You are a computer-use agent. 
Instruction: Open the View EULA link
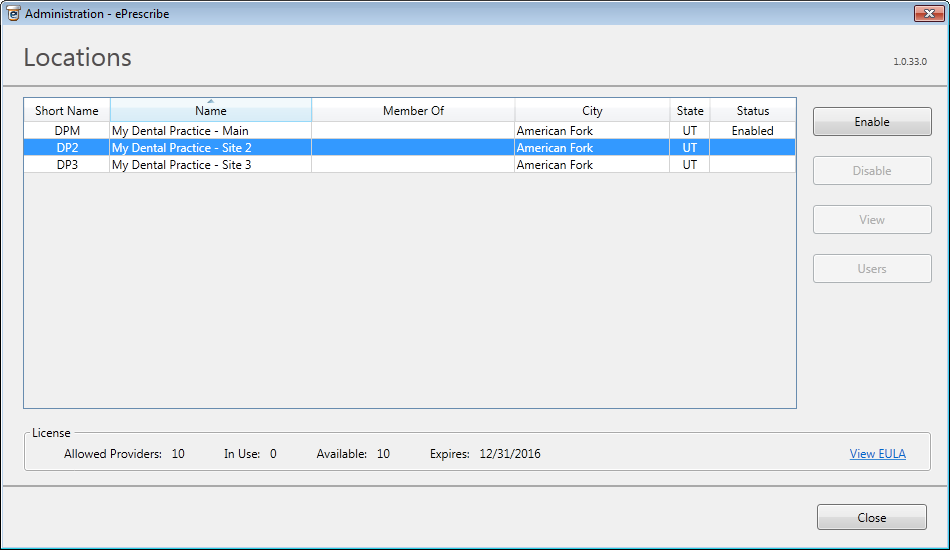tap(877, 454)
